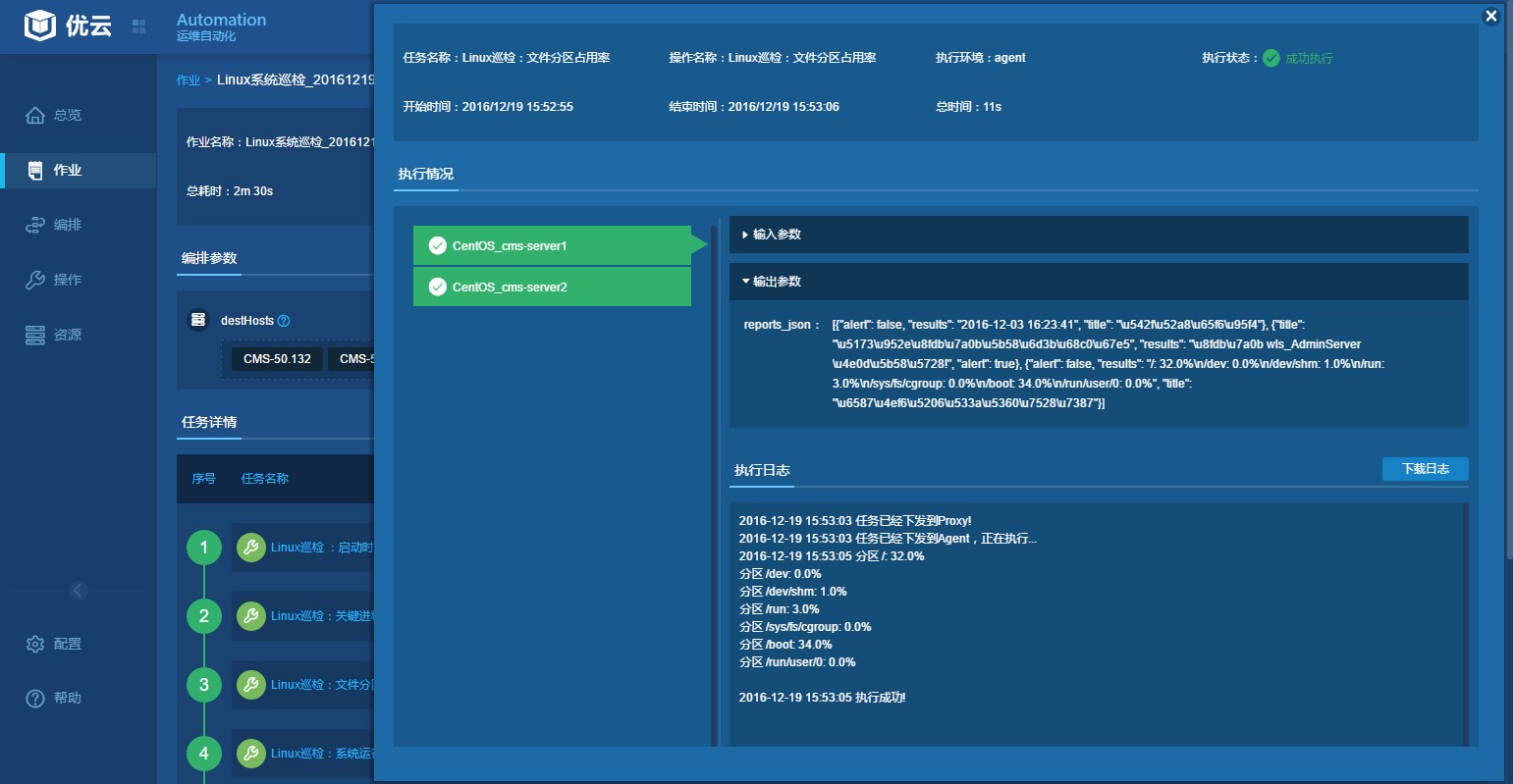
Task: Click the step 1 green circle
Action: coord(204,548)
